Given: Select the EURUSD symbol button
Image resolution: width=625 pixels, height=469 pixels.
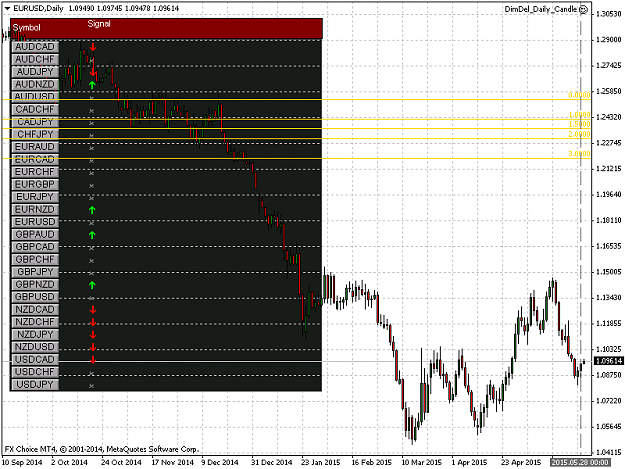Looking at the screenshot, I should (x=35, y=222).
